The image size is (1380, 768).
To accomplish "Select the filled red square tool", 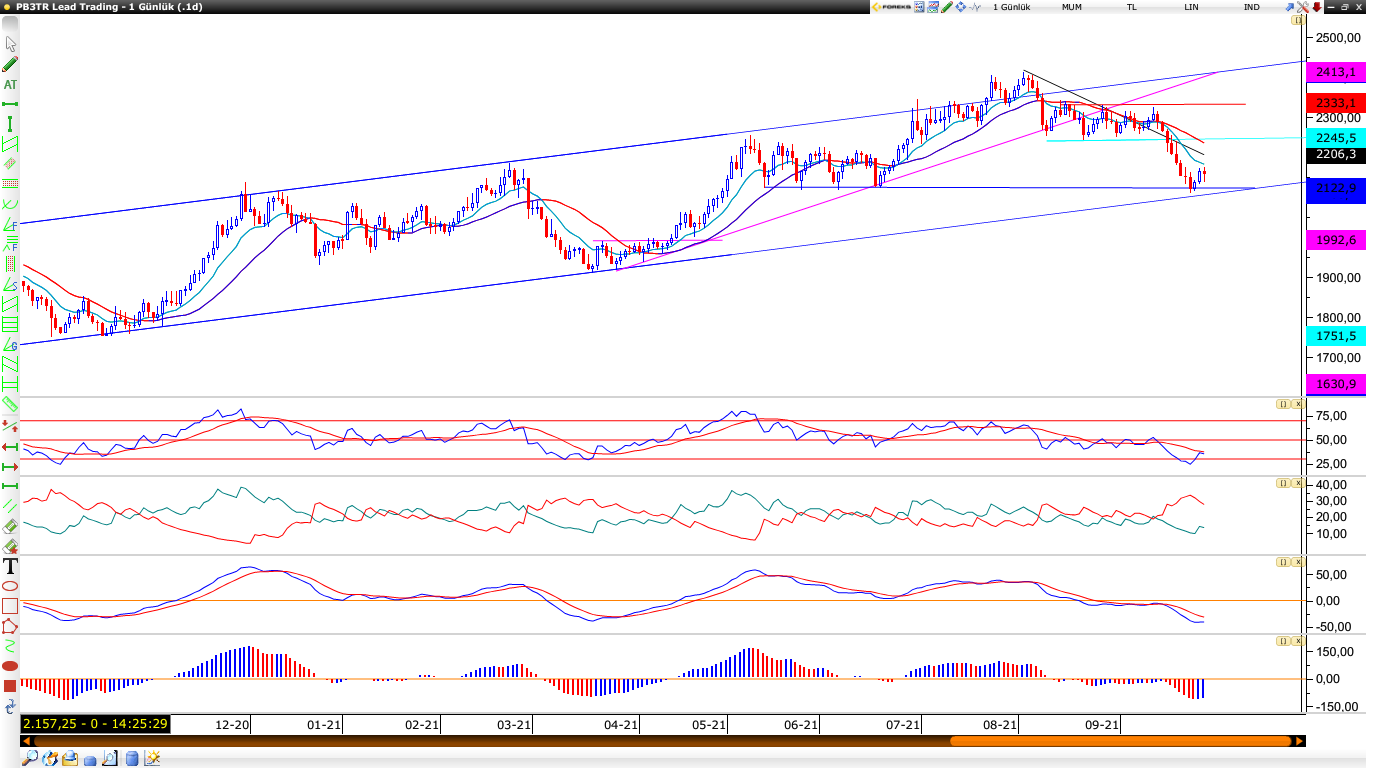I will coord(11,685).
